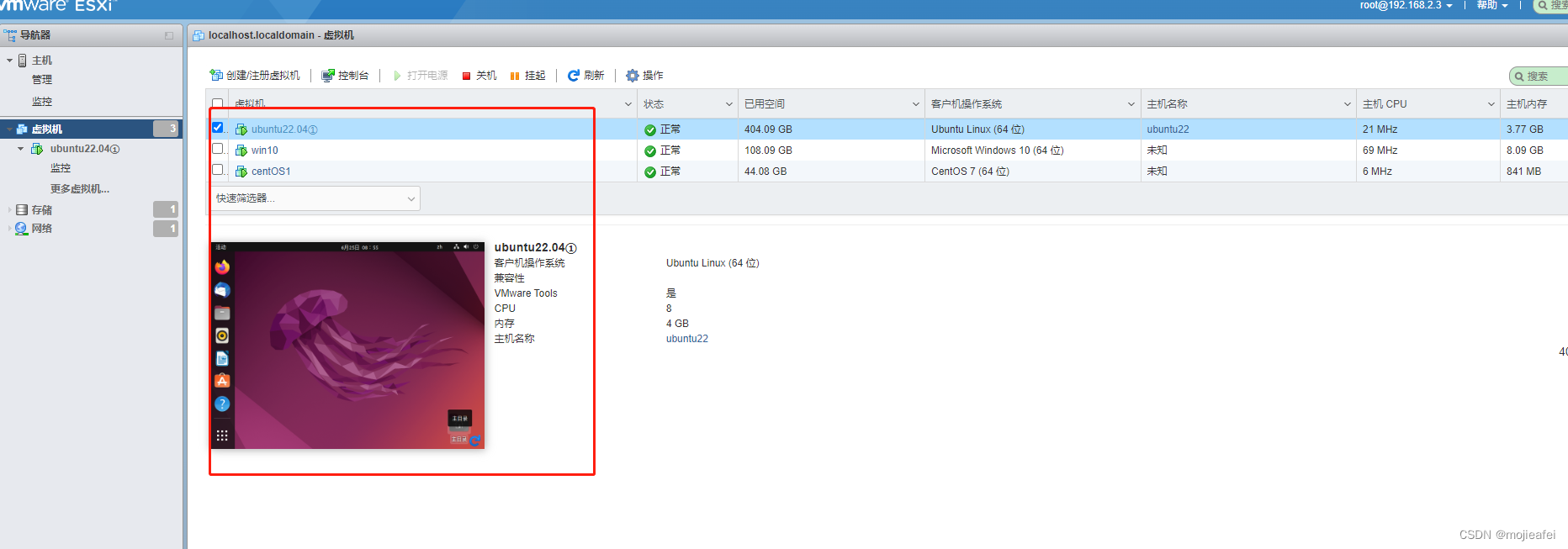Click the red 关机 power off button
Viewport: 1568px width, 549px height.
[x=479, y=76]
